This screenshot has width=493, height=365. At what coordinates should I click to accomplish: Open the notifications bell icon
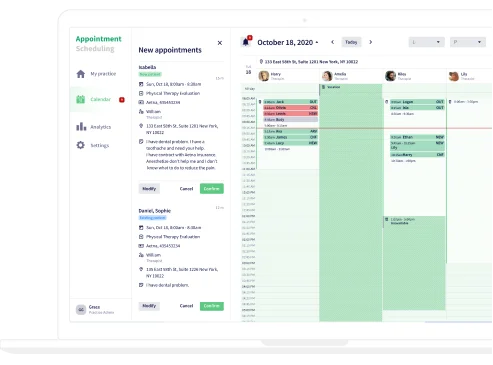coord(246,42)
